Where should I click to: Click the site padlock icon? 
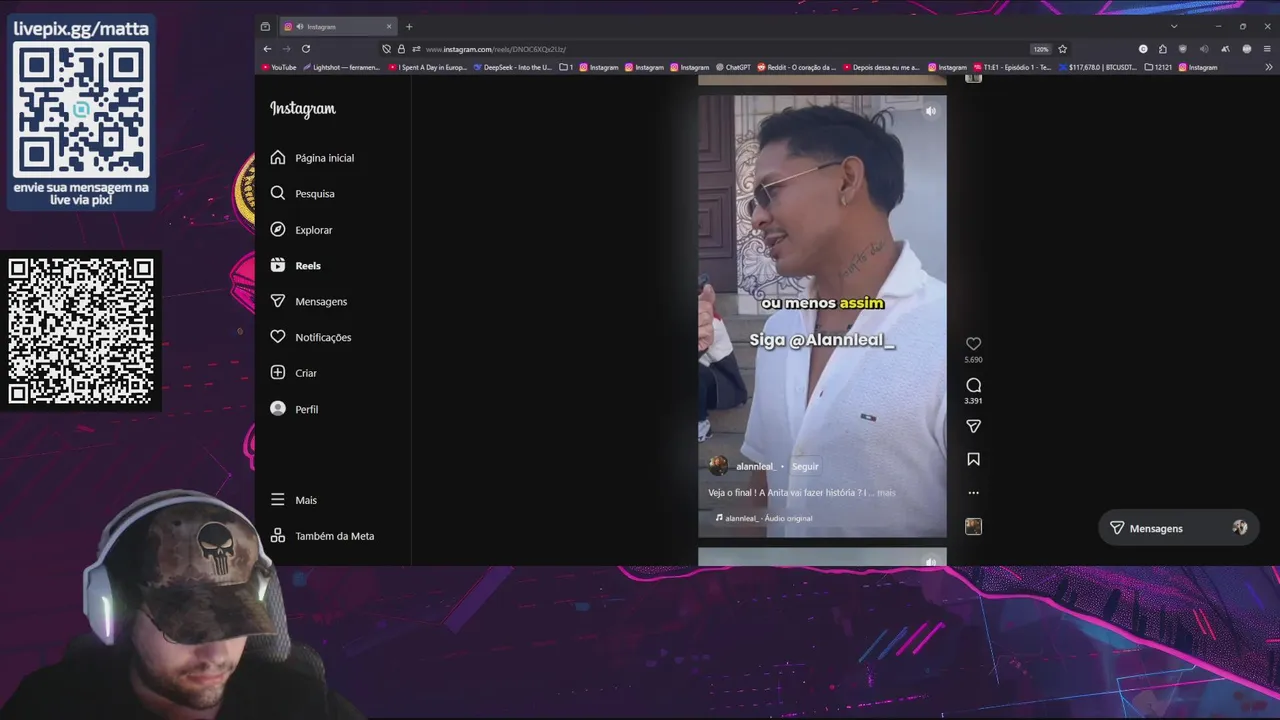coord(401,49)
